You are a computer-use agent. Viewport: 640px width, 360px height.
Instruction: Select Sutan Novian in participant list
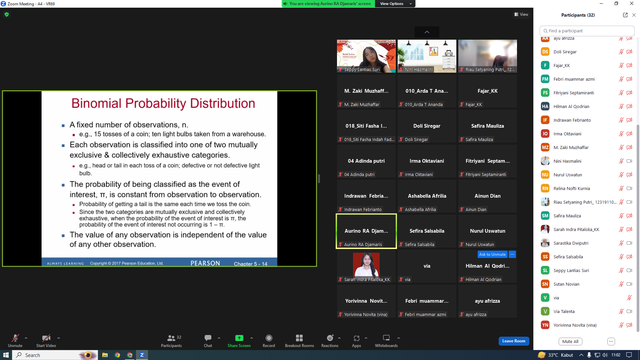click(587, 284)
